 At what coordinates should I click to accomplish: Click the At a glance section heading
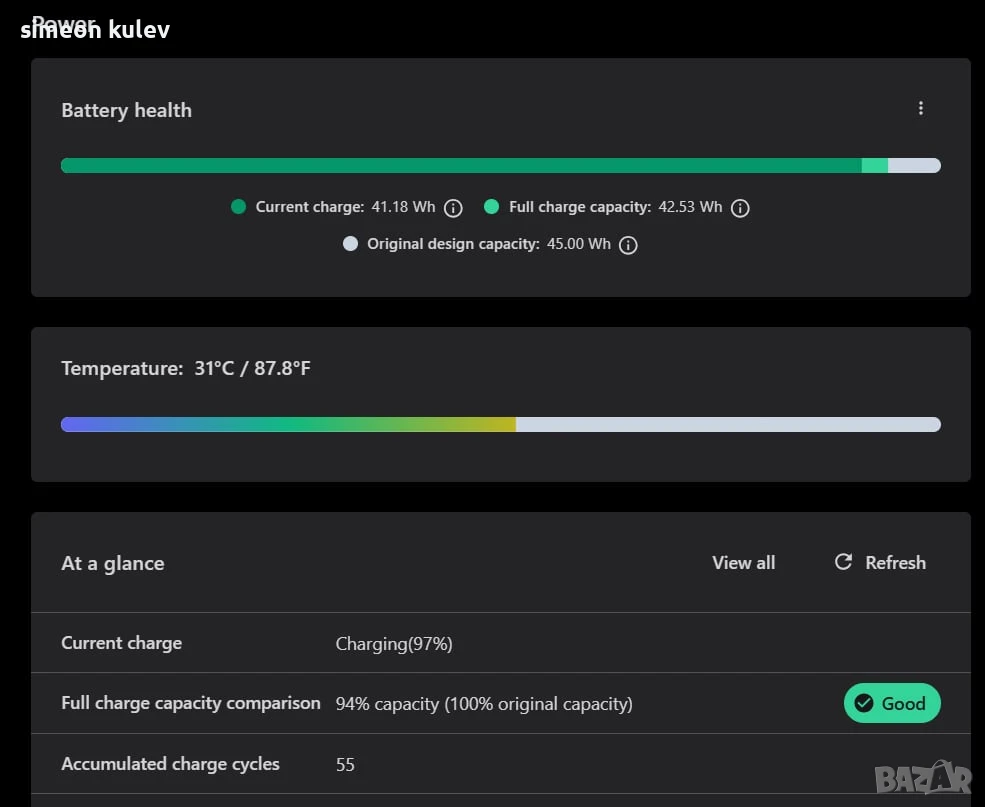point(112,563)
